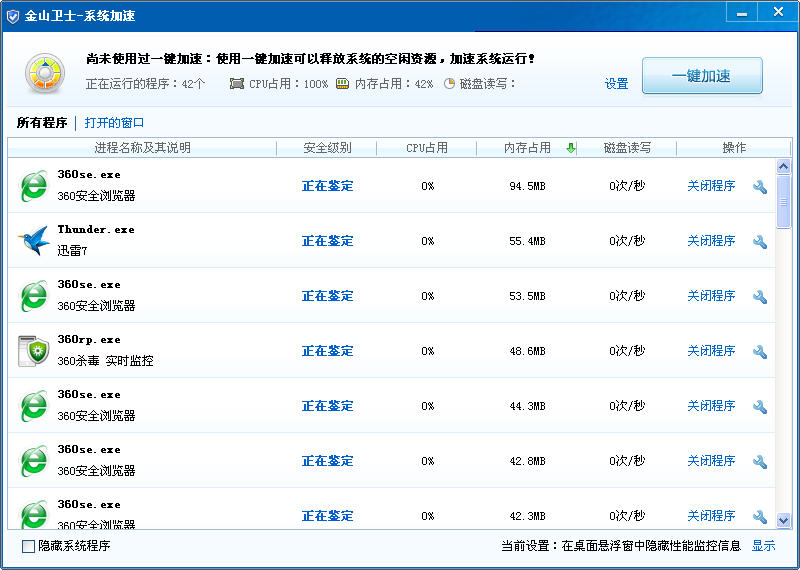Click the green sort arrow beside 内存占用
Image resolution: width=800 pixels, height=570 pixels.
click(x=570, y=148)
